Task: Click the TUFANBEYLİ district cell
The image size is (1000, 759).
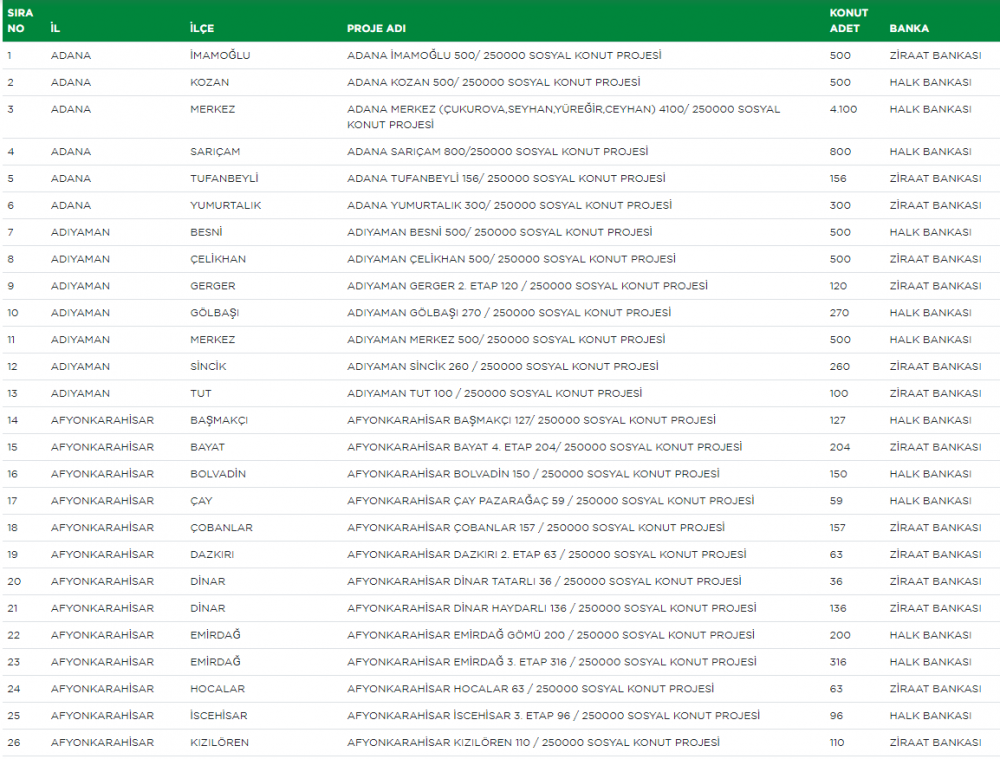Action: 224,179
